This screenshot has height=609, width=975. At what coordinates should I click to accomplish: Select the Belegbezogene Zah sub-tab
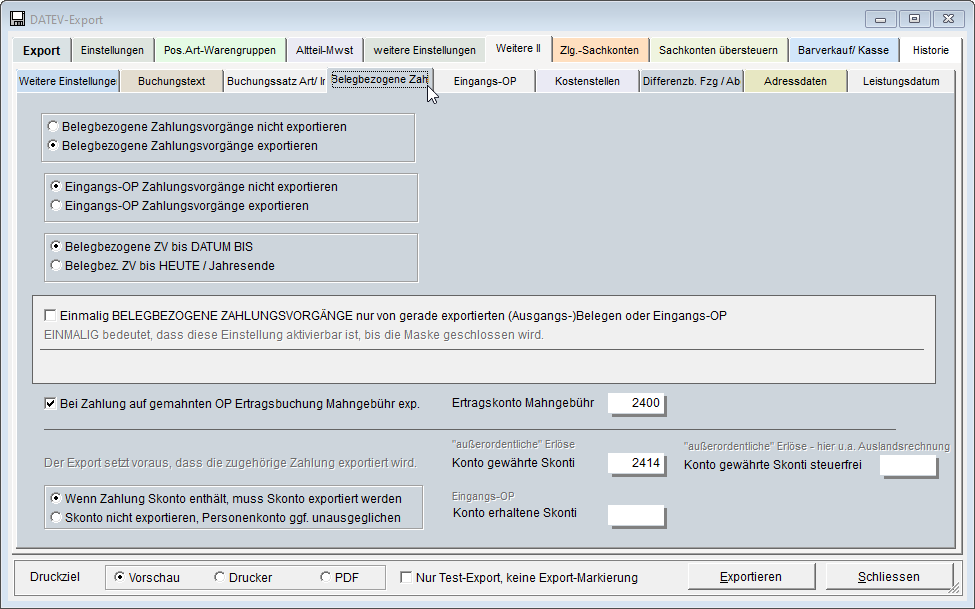pyautogui.click(x=379, y=80)
